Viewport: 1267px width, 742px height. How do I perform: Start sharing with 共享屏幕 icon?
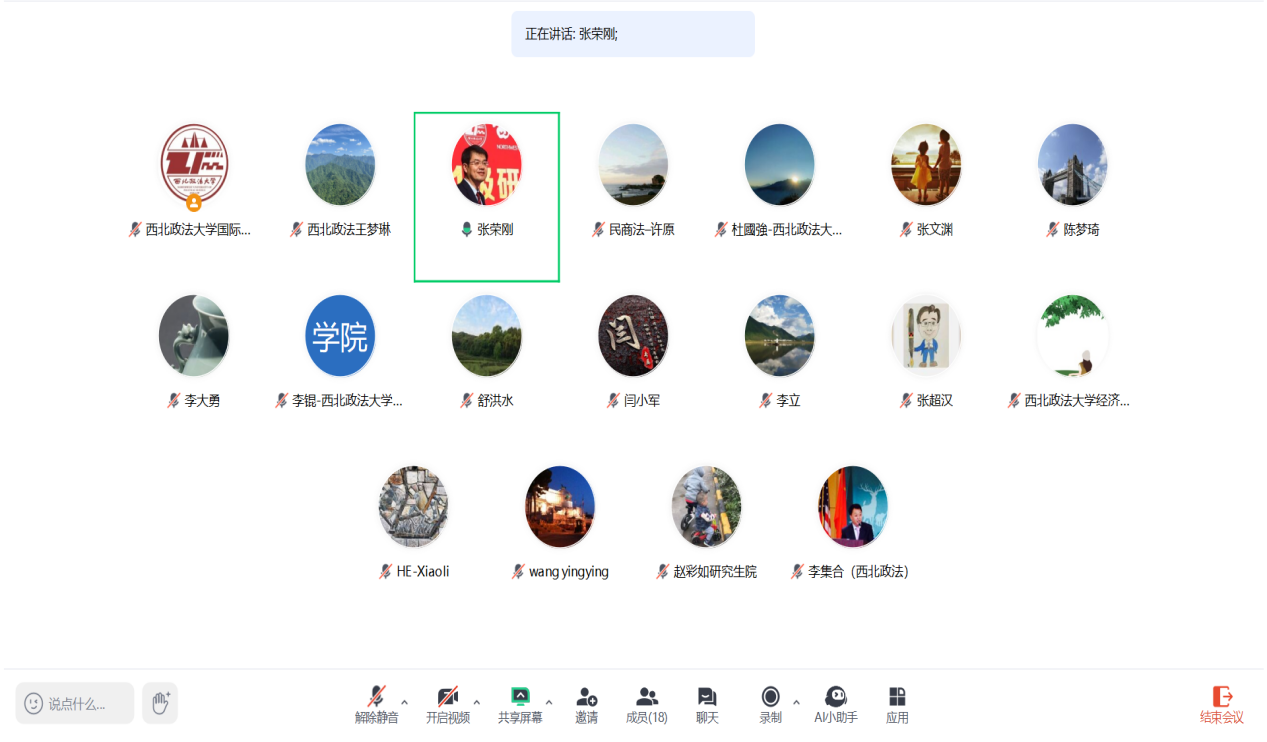coord(520,697)
